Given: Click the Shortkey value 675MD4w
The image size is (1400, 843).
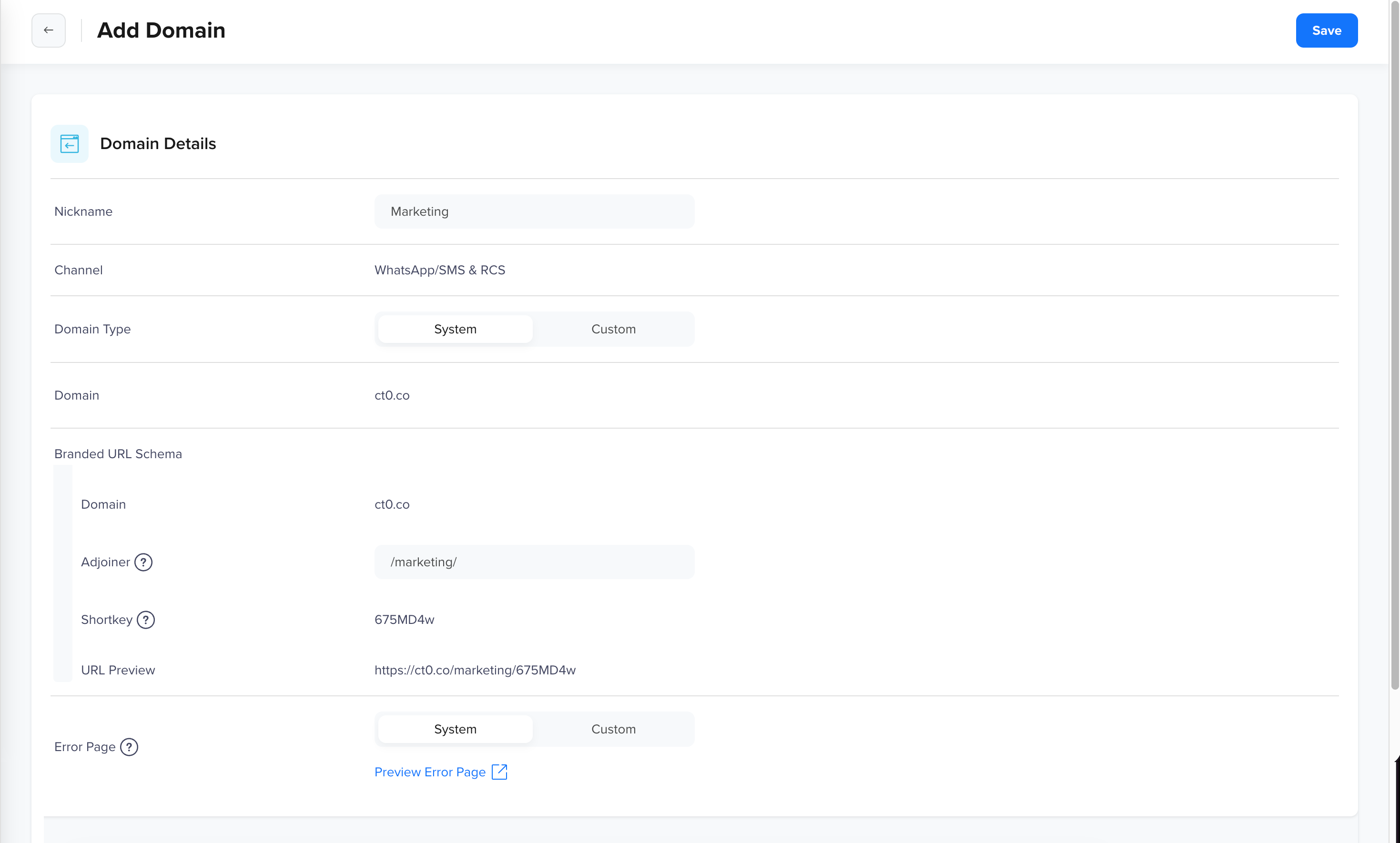Looking at the screenshot, I should coord(404,619).
